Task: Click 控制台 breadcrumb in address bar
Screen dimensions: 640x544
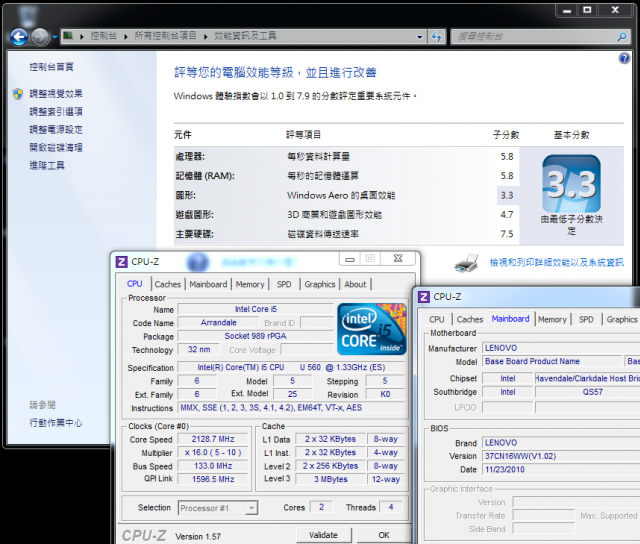Action: coord(103,36)
